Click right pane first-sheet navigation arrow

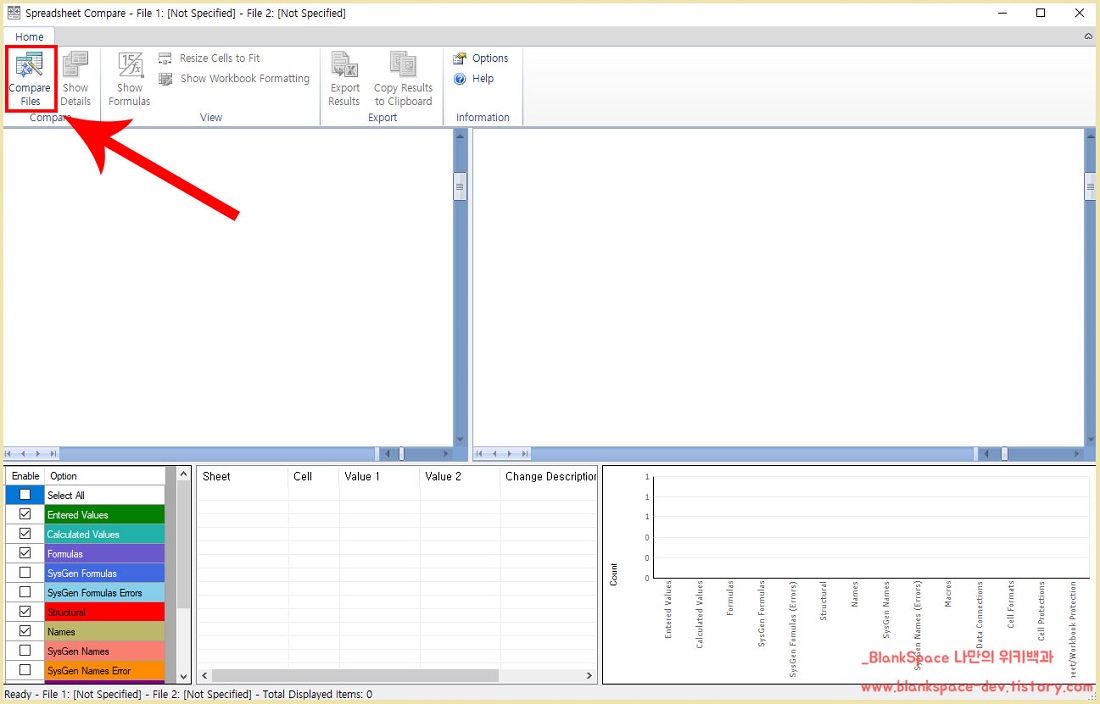(481, 454)
